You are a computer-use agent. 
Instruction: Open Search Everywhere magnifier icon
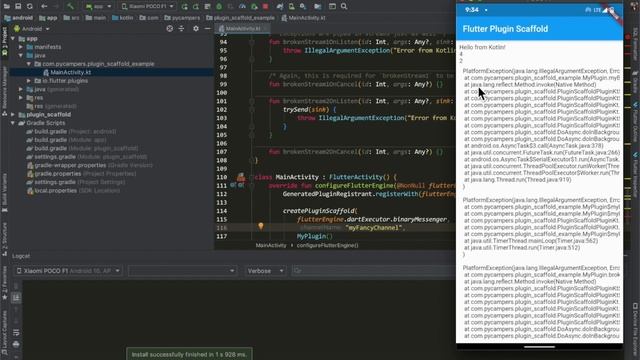(x=344, y=6)
